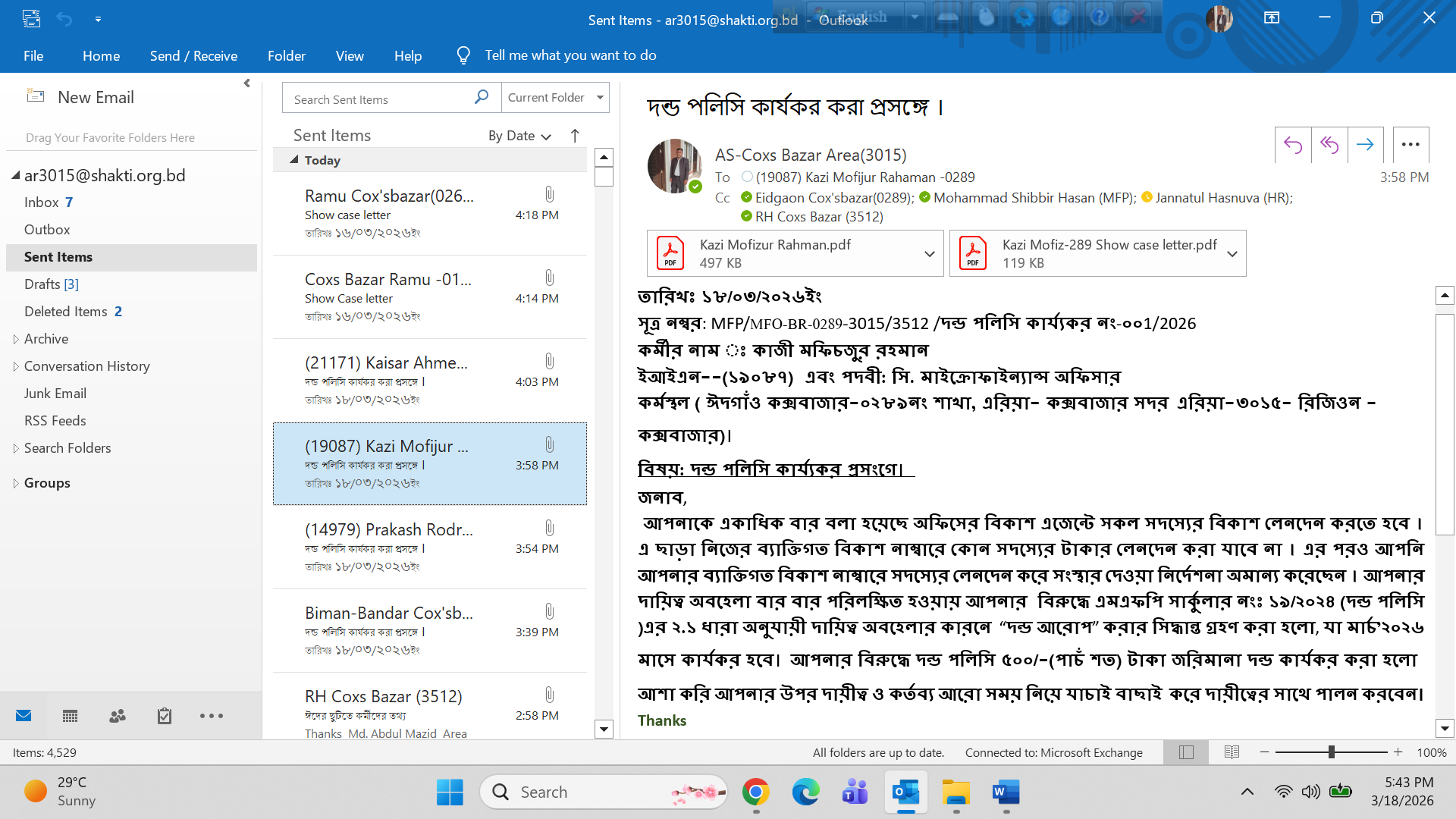This screenshot has width=1456, height=819.
Task: Open more actions ellipsis in message header
Action: [x=1410, y=145]
